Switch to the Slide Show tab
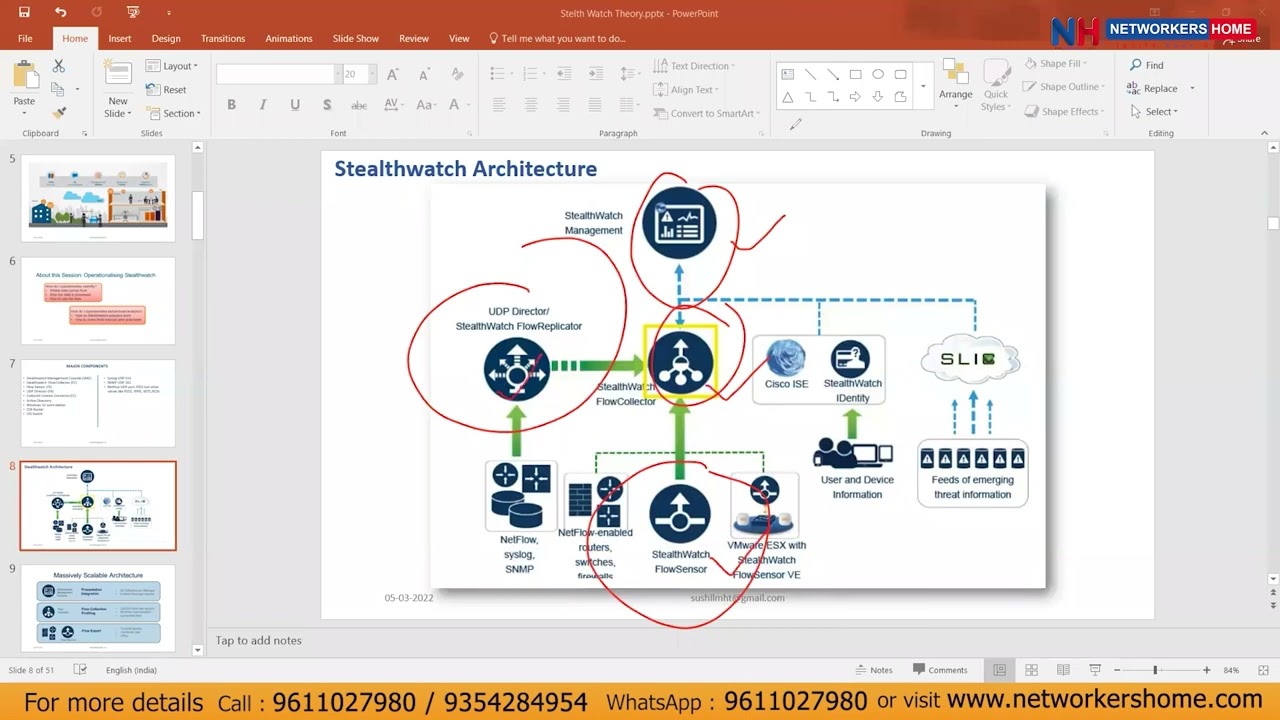The height and width of the screenshot is (720, 1280). pos(356,38)
